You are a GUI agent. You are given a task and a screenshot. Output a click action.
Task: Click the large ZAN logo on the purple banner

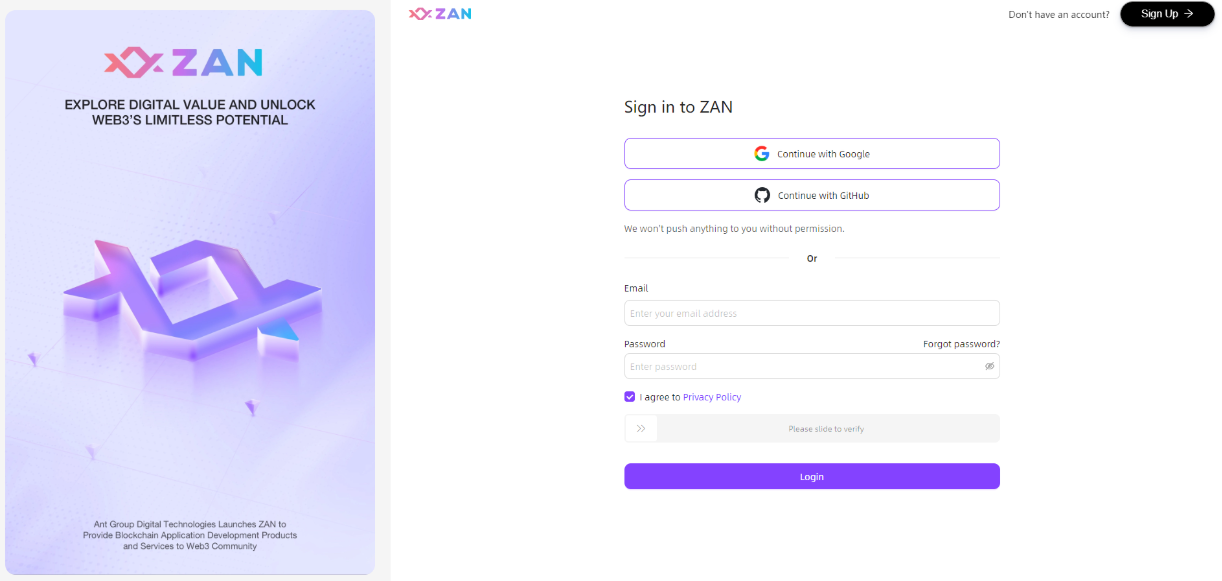click(183, 63)
